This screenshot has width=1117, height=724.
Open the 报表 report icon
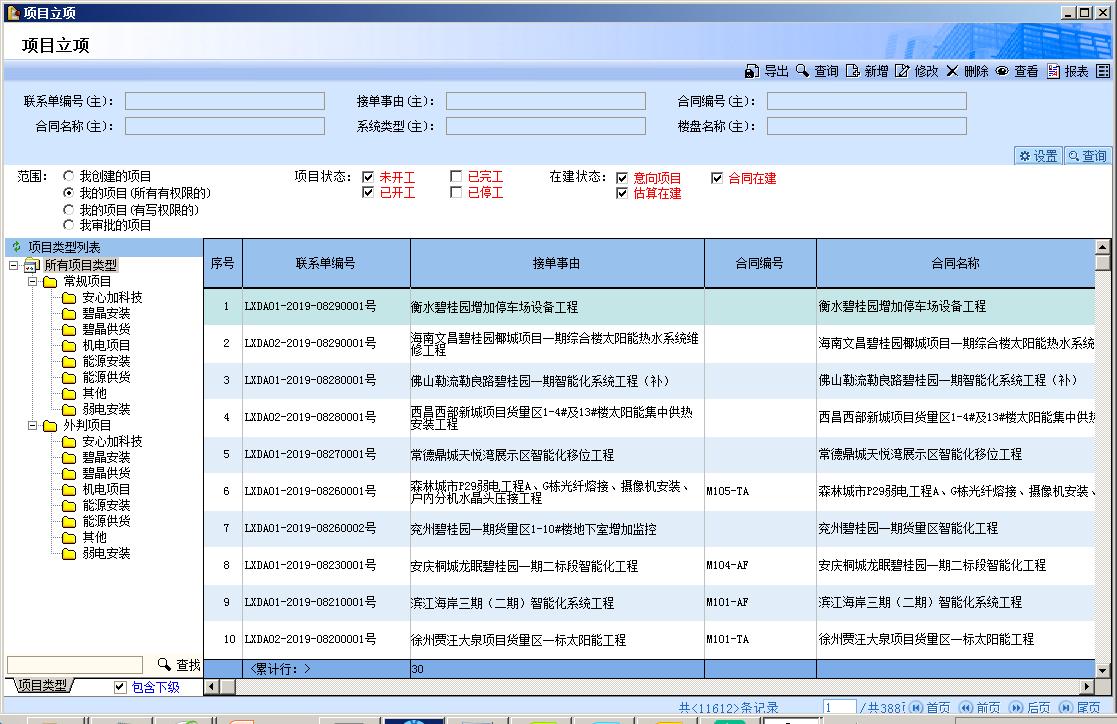click(x=1053, y=72)
